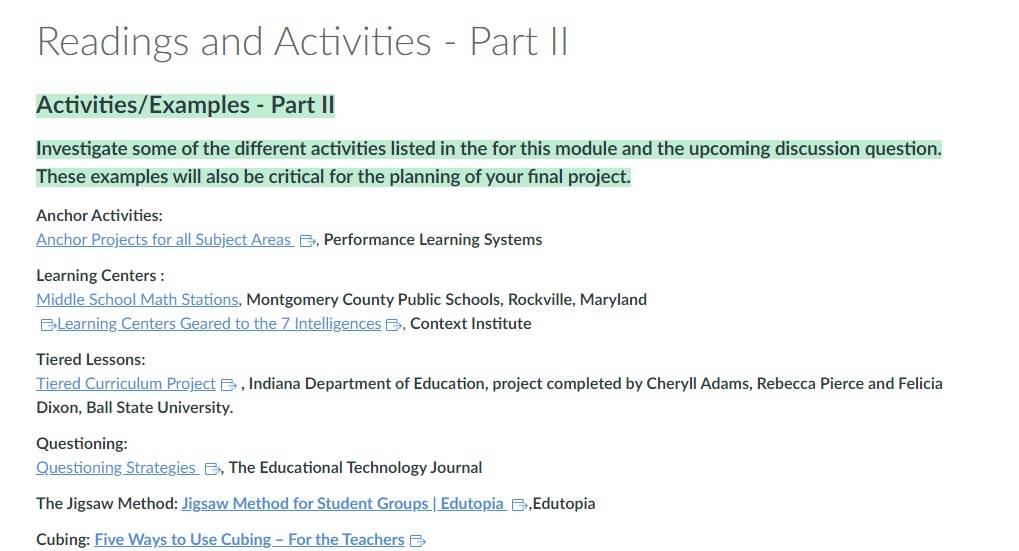Viewport: 1019px width, 551px height.
Task: Click external-link icon after Anchor Projects link
Action: [x=307, y=241]
